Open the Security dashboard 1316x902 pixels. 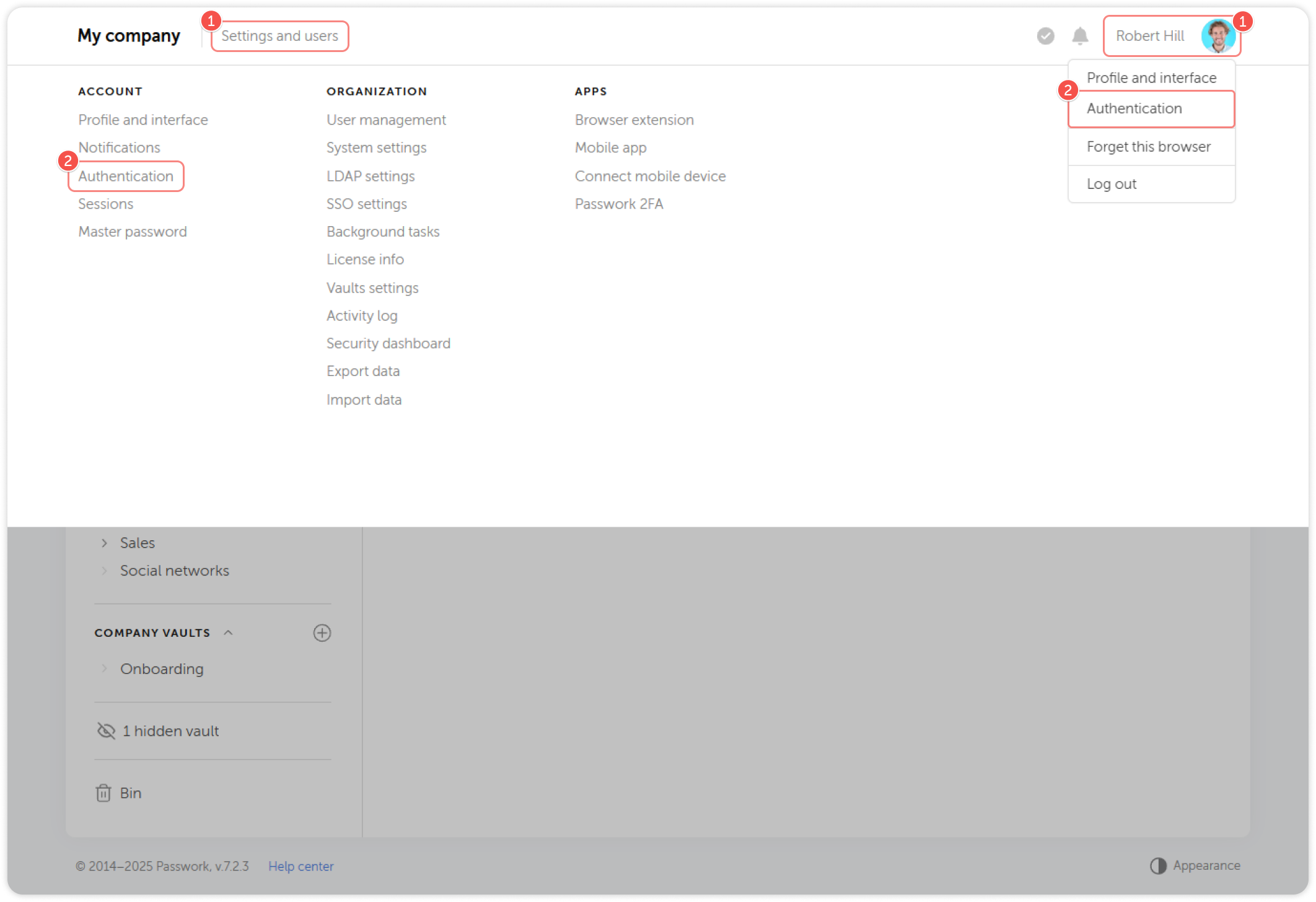(x=388, y=343)
